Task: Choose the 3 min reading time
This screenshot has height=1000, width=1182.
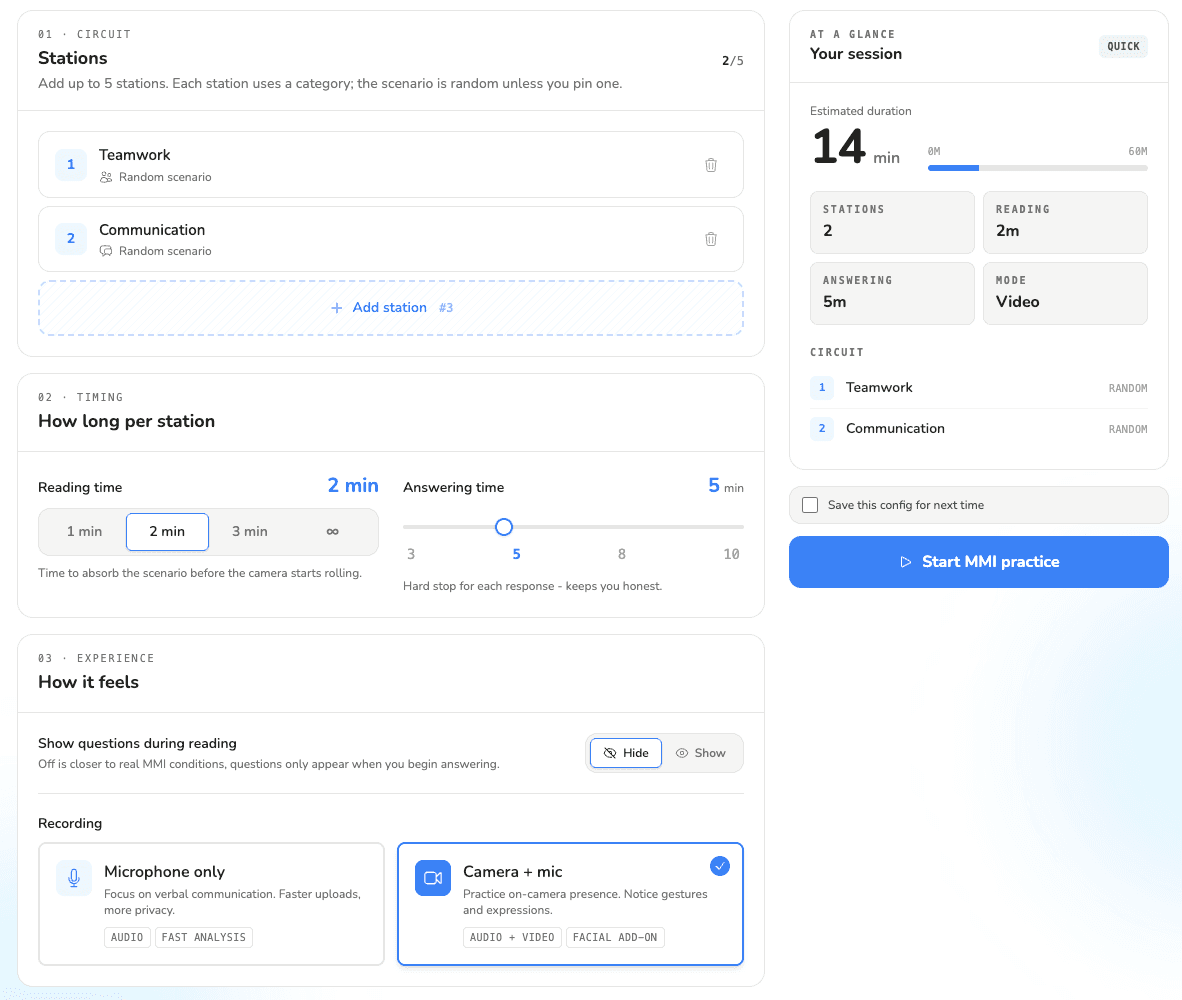Action: tap(250, 531)
